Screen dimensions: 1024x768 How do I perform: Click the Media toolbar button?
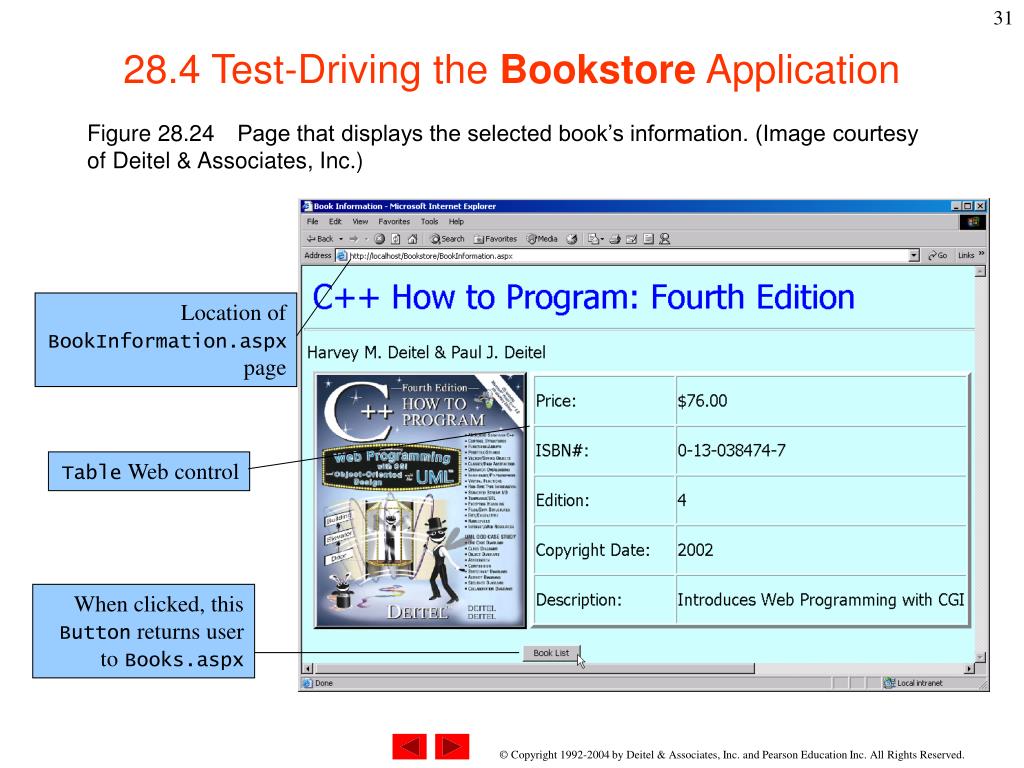coord(542,239)
